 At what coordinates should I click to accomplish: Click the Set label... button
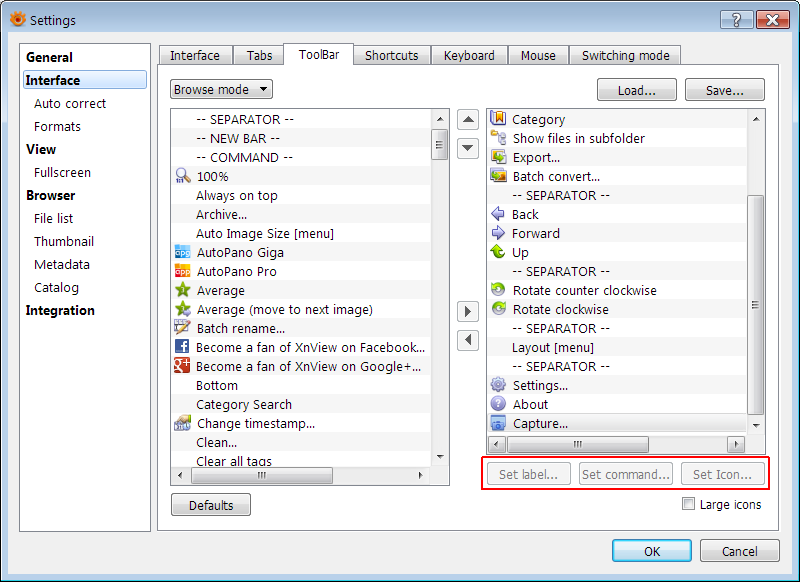click(x=529, y=474)
